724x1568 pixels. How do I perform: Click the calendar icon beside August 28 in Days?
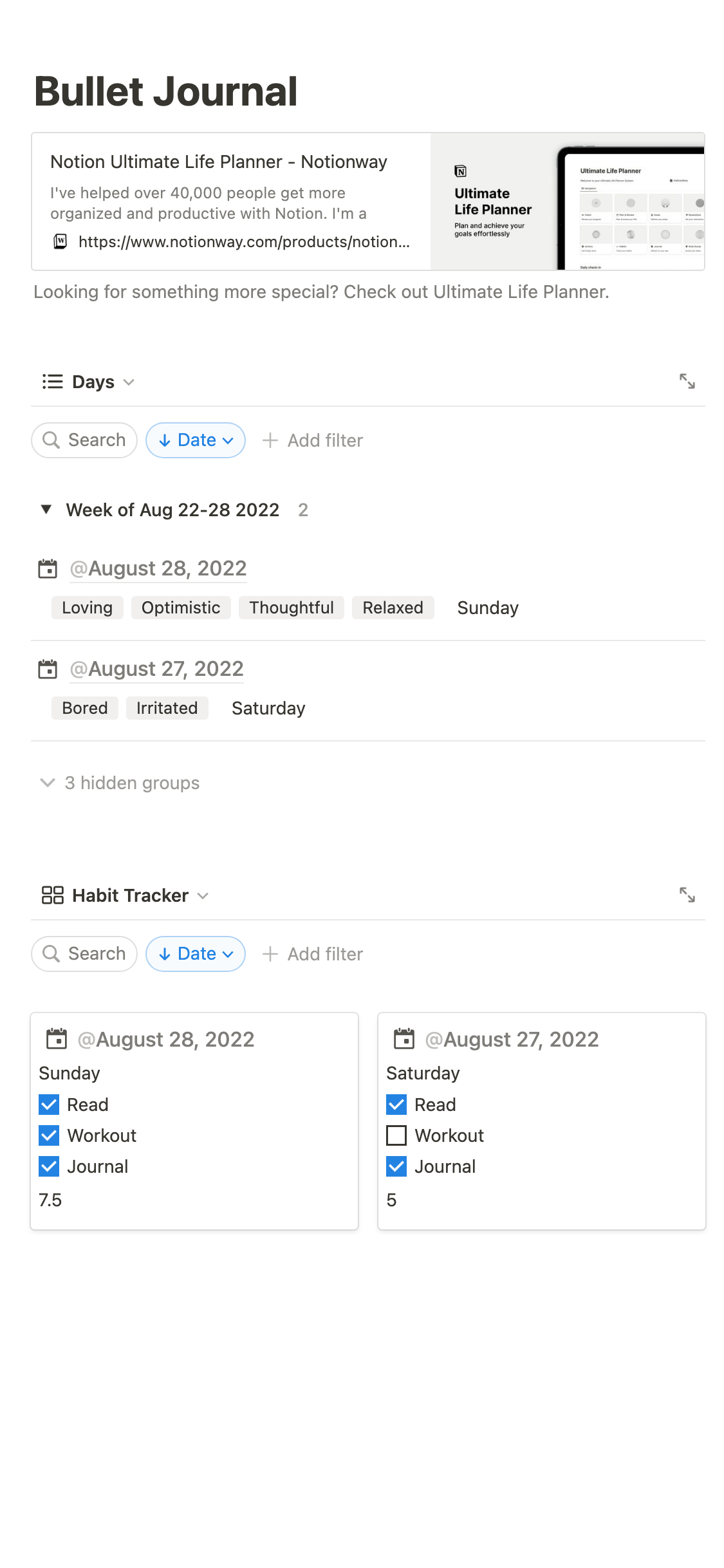pos(48,569)
